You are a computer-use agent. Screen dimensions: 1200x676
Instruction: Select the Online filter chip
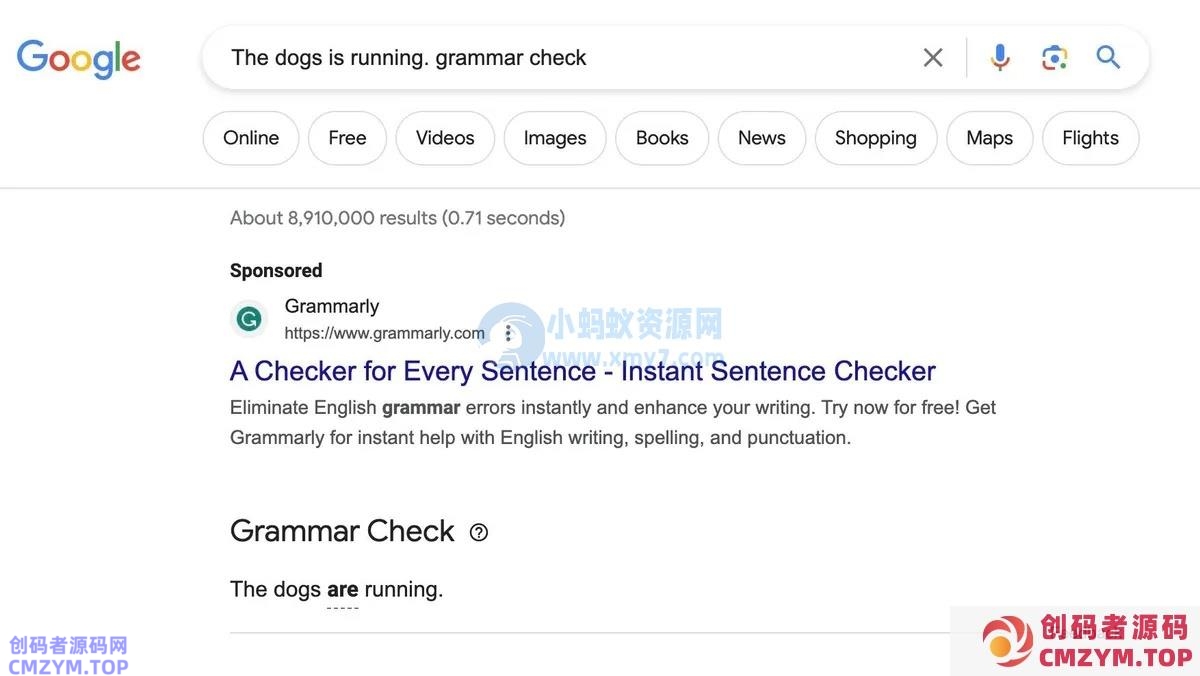coord(251,138)
